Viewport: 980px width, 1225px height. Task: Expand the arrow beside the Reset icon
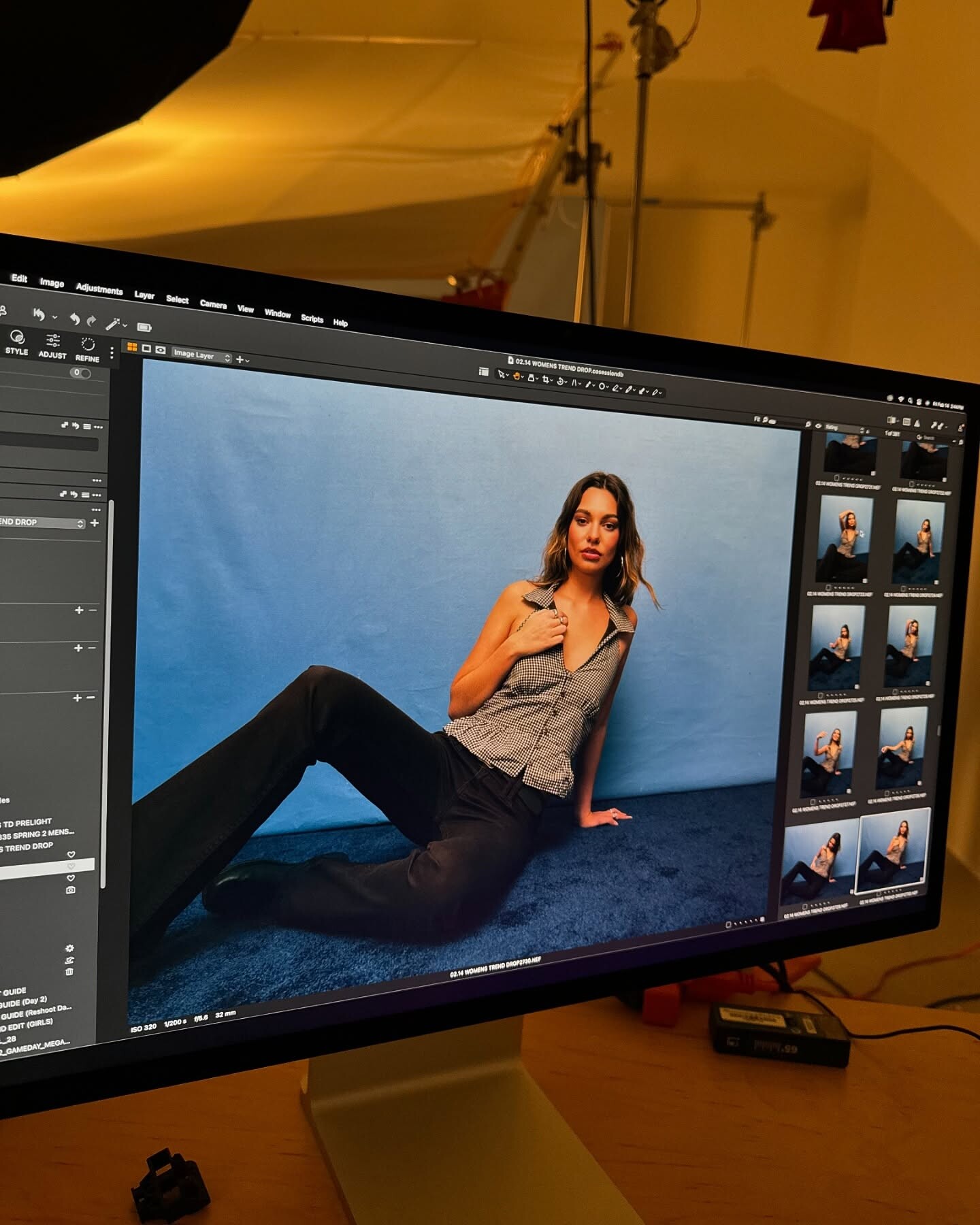click(54, 317)
